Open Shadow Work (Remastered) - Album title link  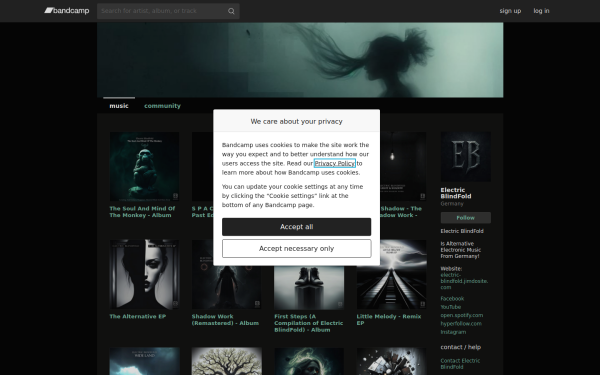point(225,320)
